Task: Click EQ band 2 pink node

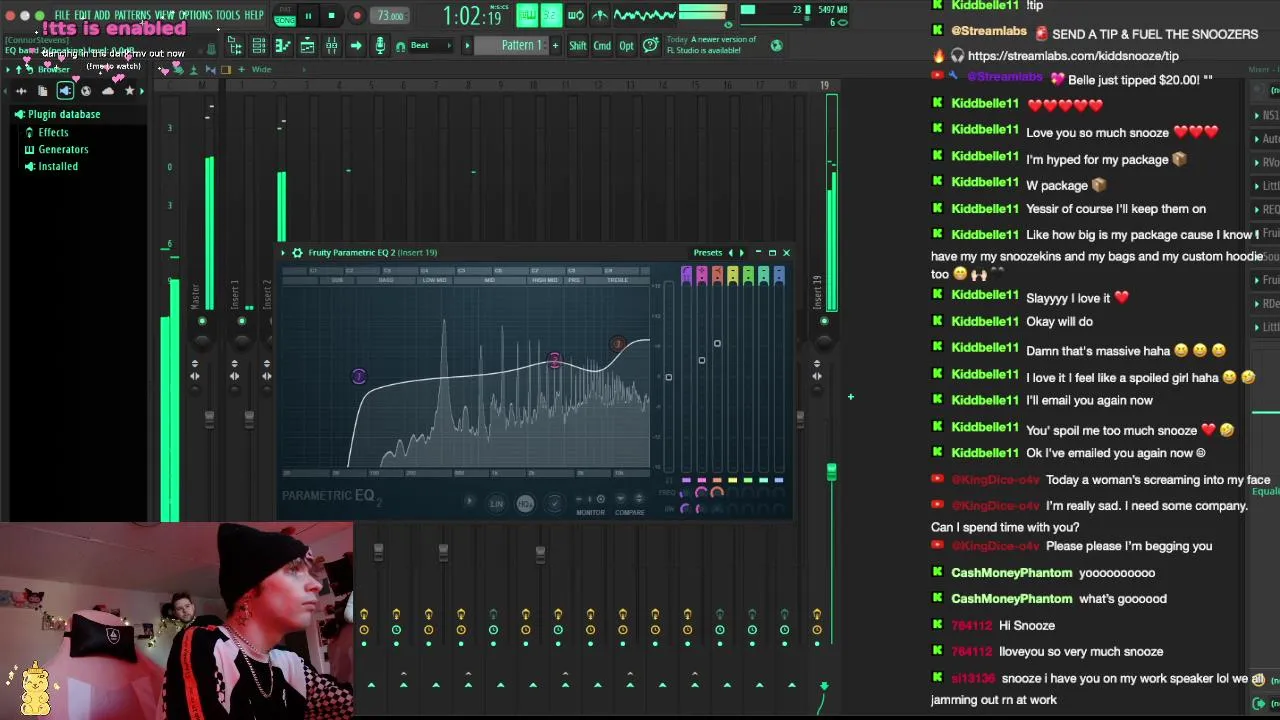Action: click(555, 361)
